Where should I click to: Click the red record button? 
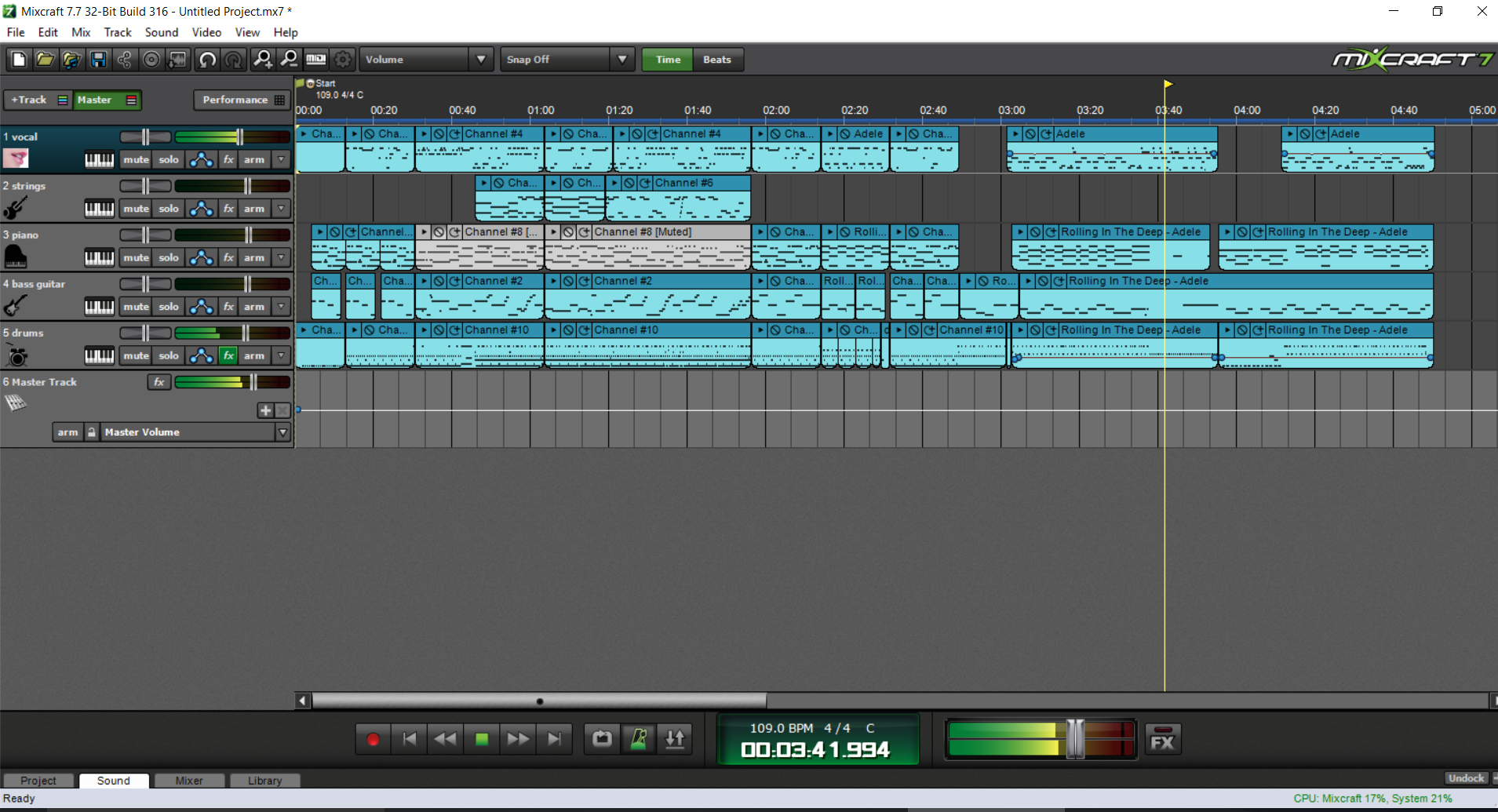click(x=373, y=739)
